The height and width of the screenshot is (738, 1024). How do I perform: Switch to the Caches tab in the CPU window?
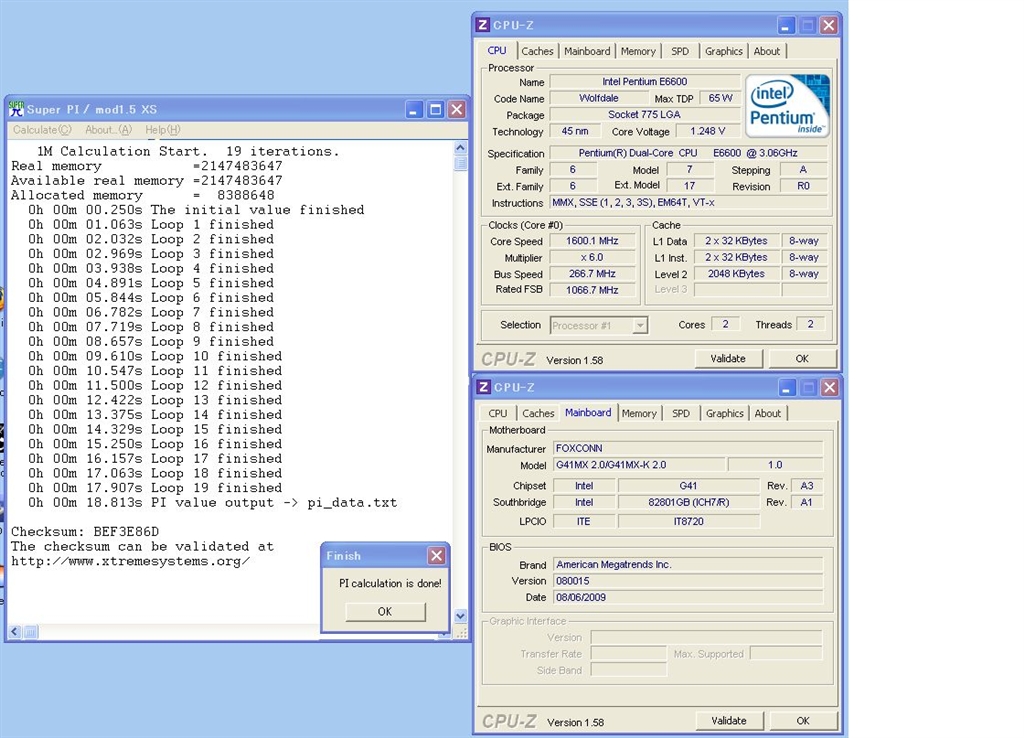point(537,51)
